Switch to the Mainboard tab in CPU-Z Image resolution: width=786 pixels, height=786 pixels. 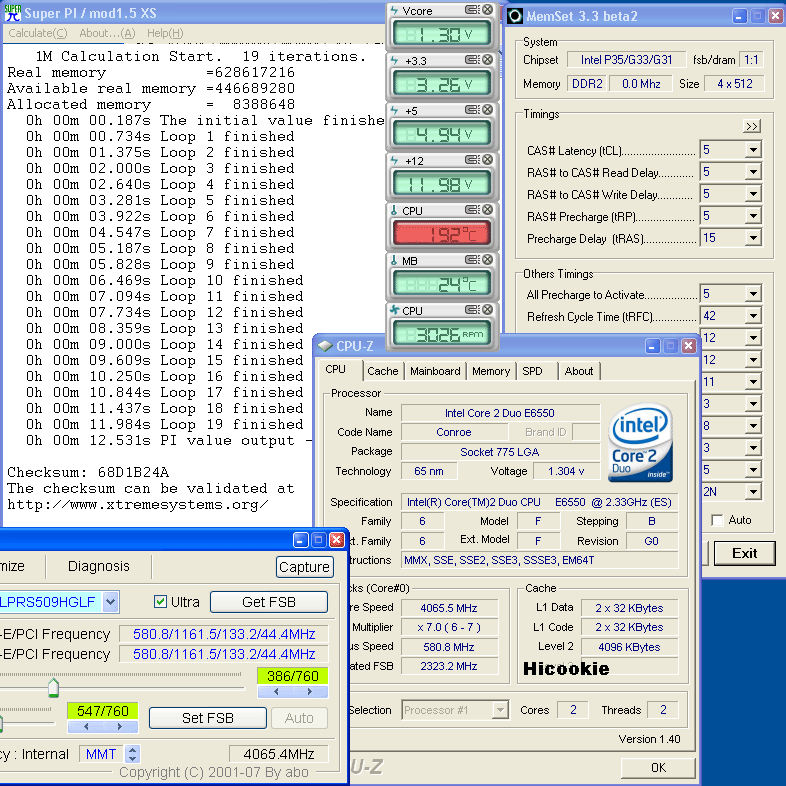click(435, 371)
